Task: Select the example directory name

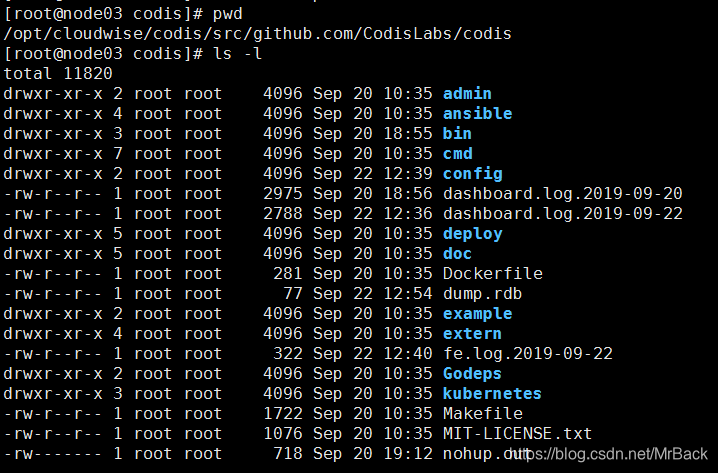Action: [477, 314]
